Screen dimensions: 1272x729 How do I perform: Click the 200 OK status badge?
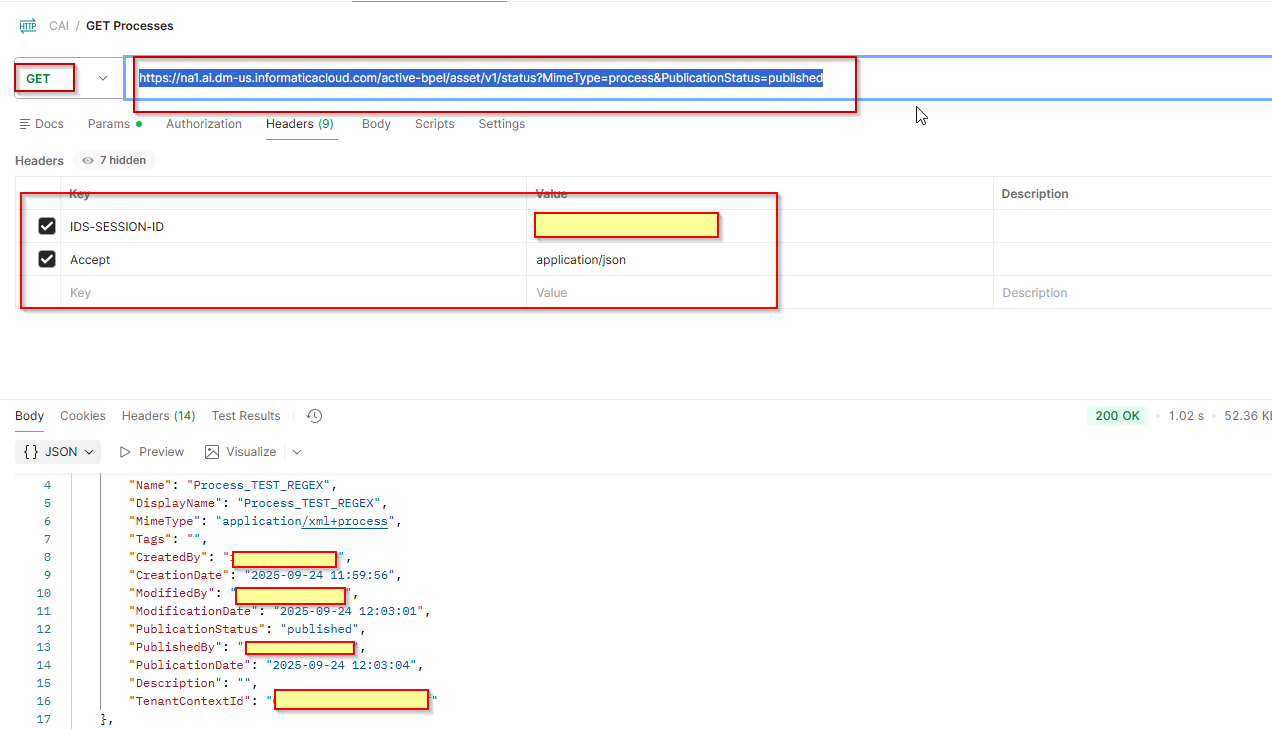pyautogui.click(x=1117, y=416)
